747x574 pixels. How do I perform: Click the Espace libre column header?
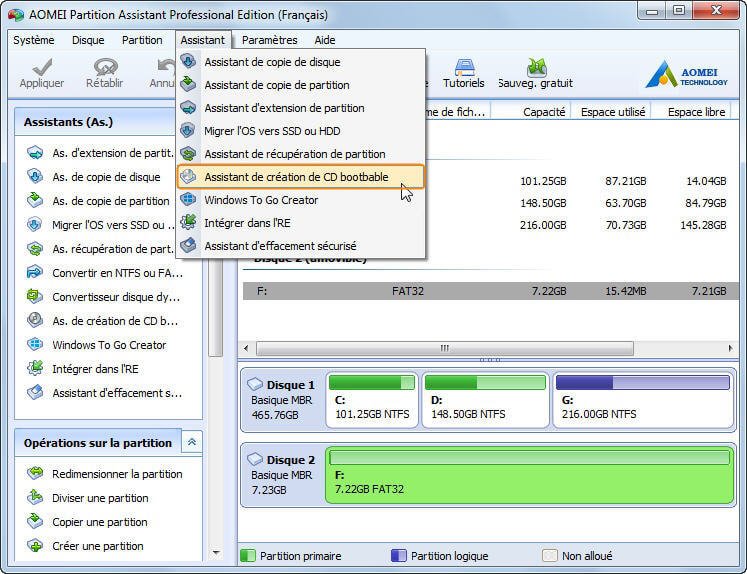[691, 112]
